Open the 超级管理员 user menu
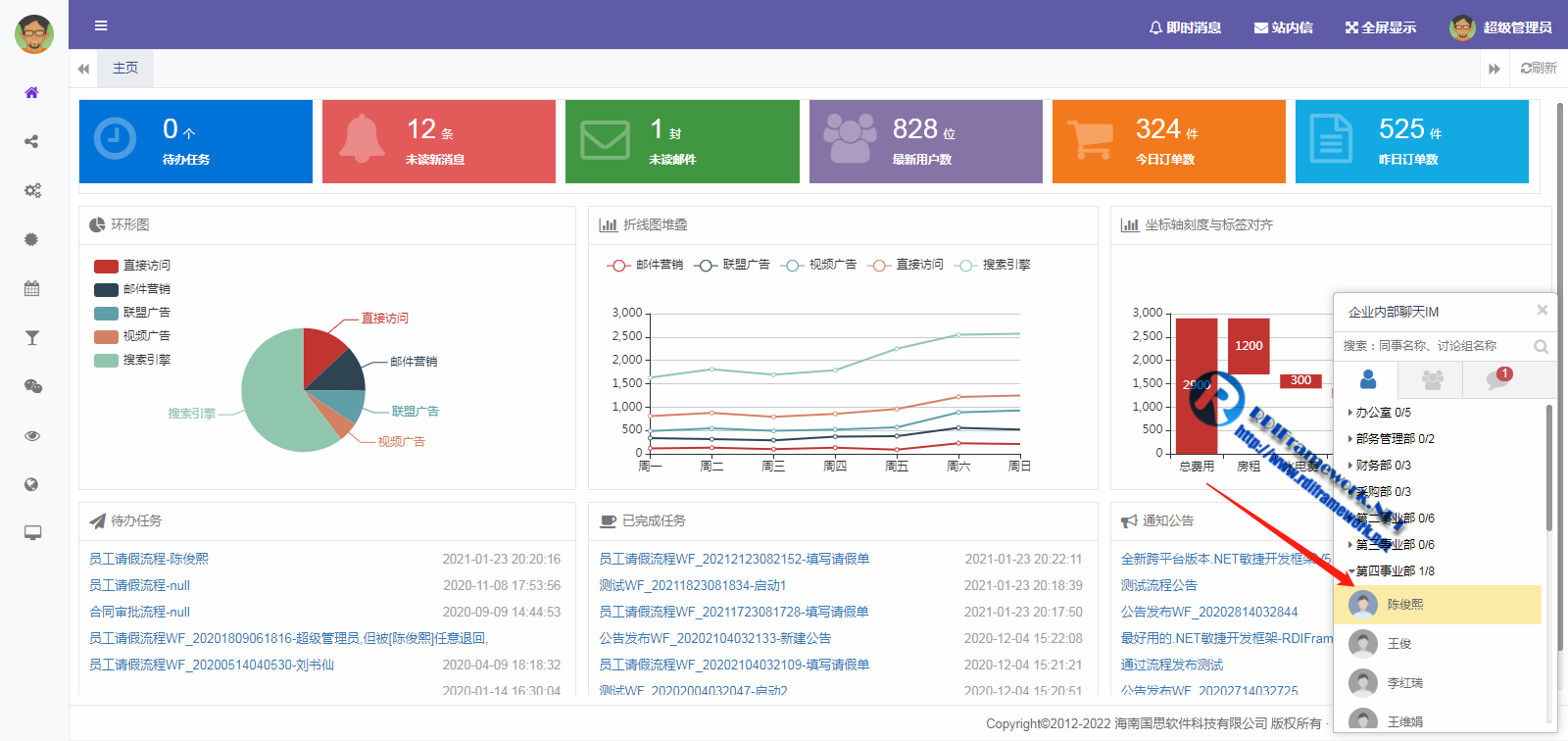The width and height of the screenshot is (1568, 741). (1500, 27)
